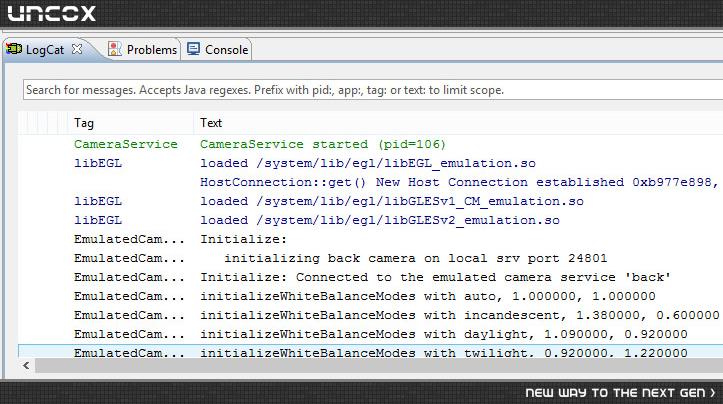Click the LogCat Android icon
Screen dimensions: 723x404
tap(14, 49)
